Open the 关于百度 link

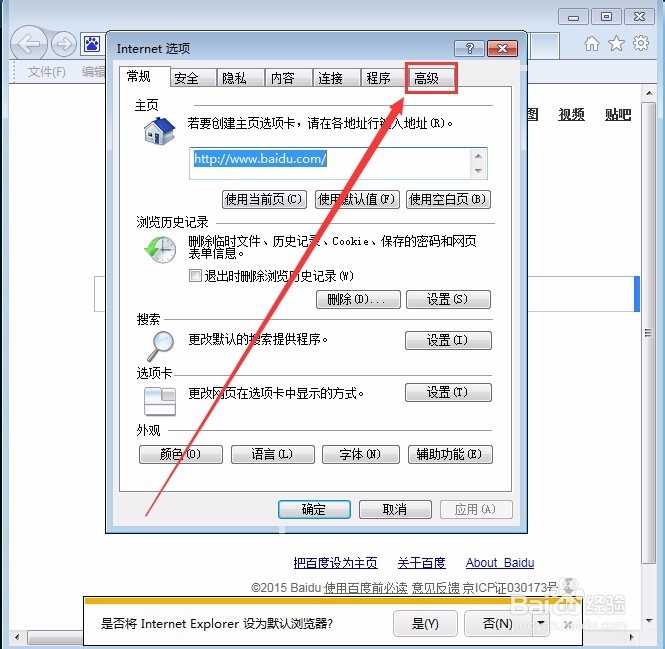(x=422, y=563)
